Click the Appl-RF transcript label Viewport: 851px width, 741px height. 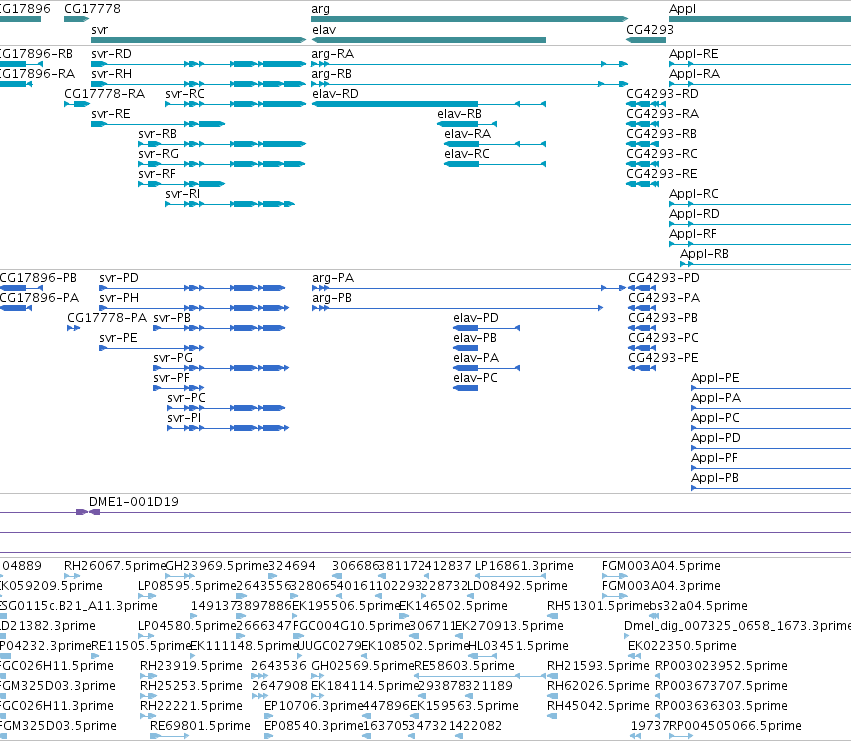(x=693, y=234)
